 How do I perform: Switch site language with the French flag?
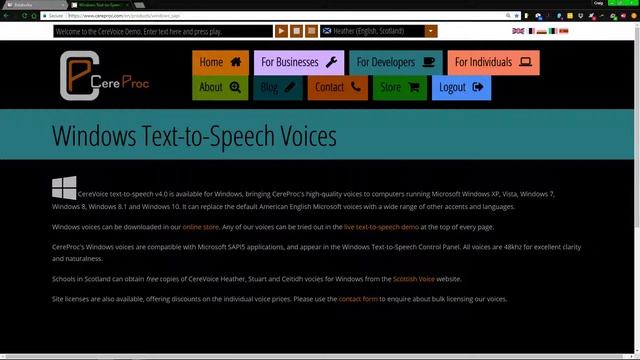pyautogui.click(x=531, y=31)
